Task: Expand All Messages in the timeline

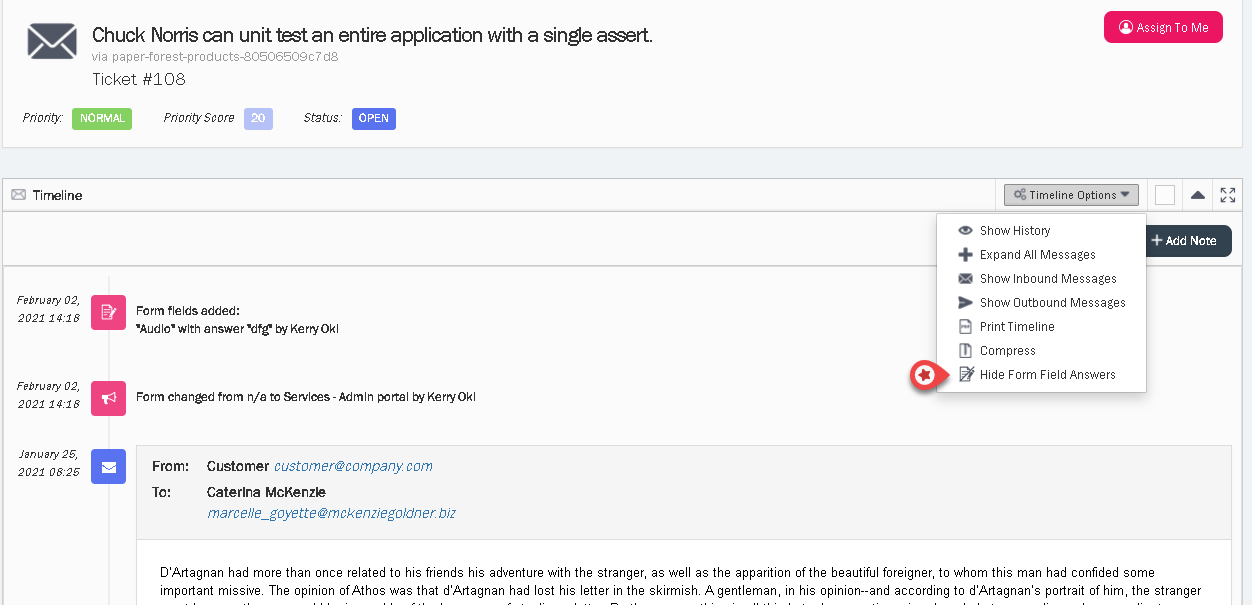Action: (1037, 255)
